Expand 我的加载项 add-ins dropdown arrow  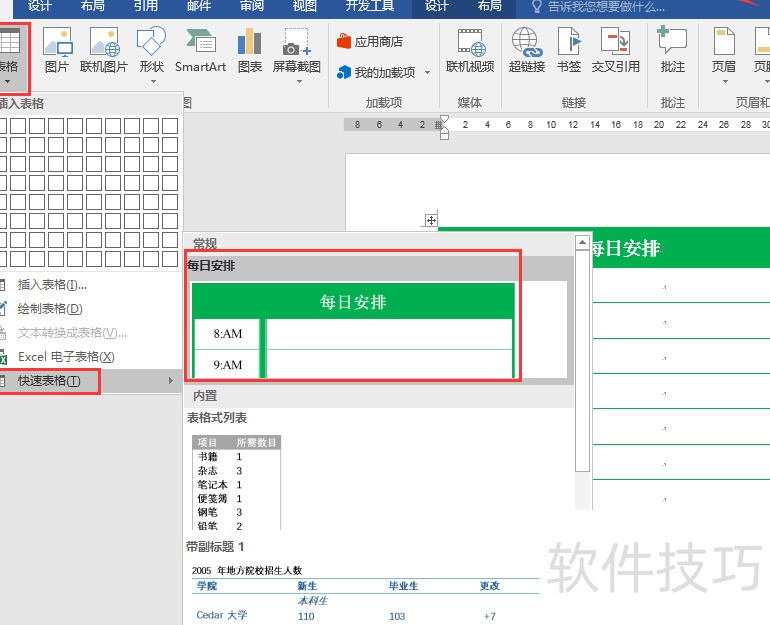pos(427,73)
